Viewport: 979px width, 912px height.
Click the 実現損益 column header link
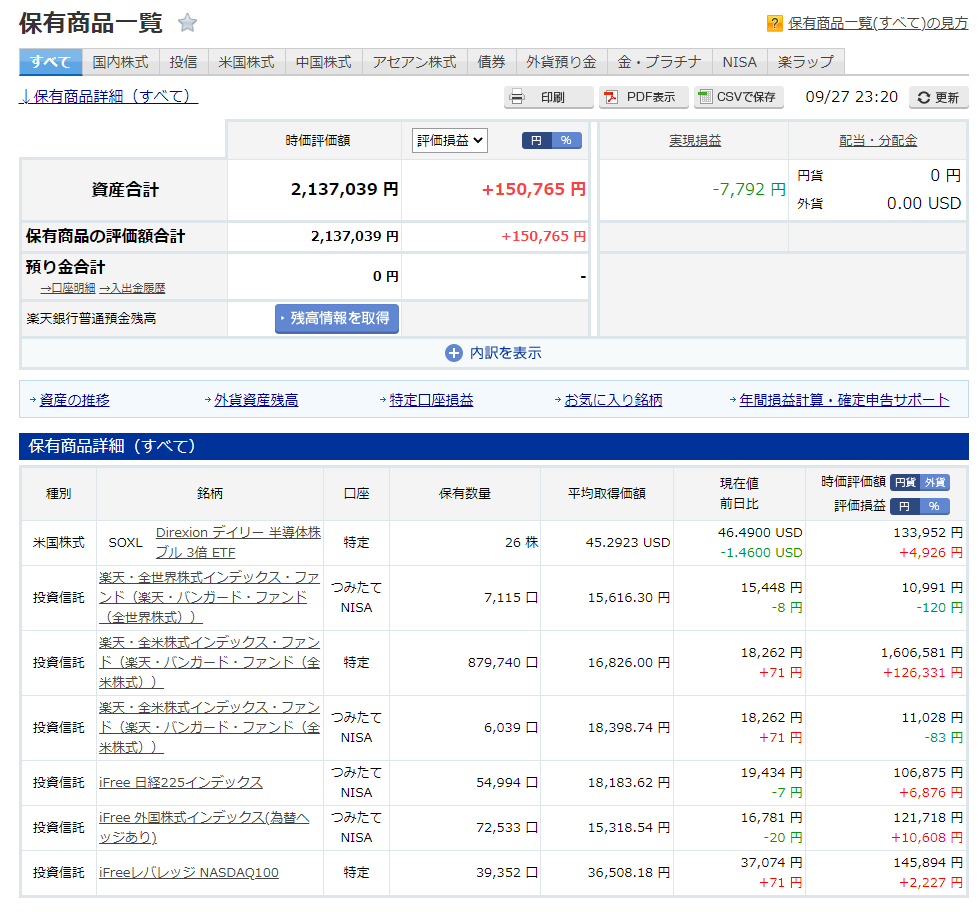(694, 141)
